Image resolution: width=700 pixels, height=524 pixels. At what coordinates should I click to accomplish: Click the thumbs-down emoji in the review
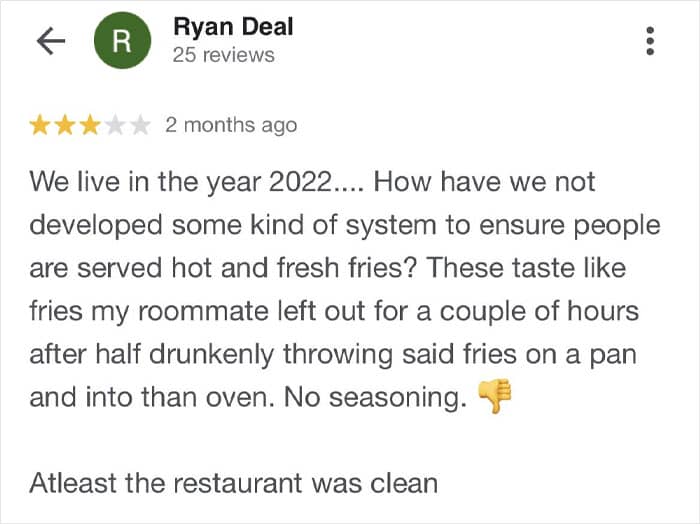click(494, 397)
